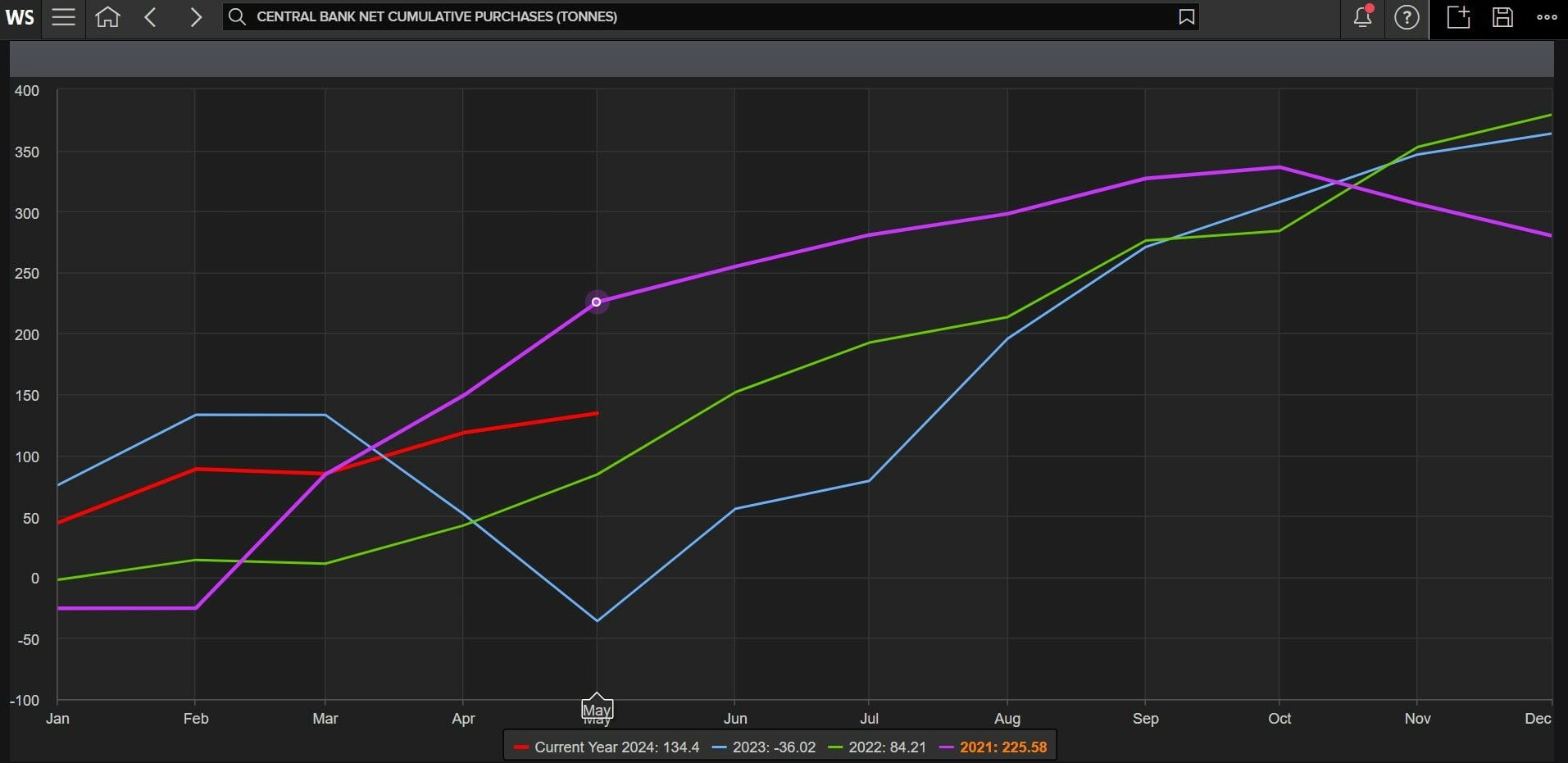Click the 250 y-axis value
The height and width of the screenshot is (763, 1568).
coord(27,274)
